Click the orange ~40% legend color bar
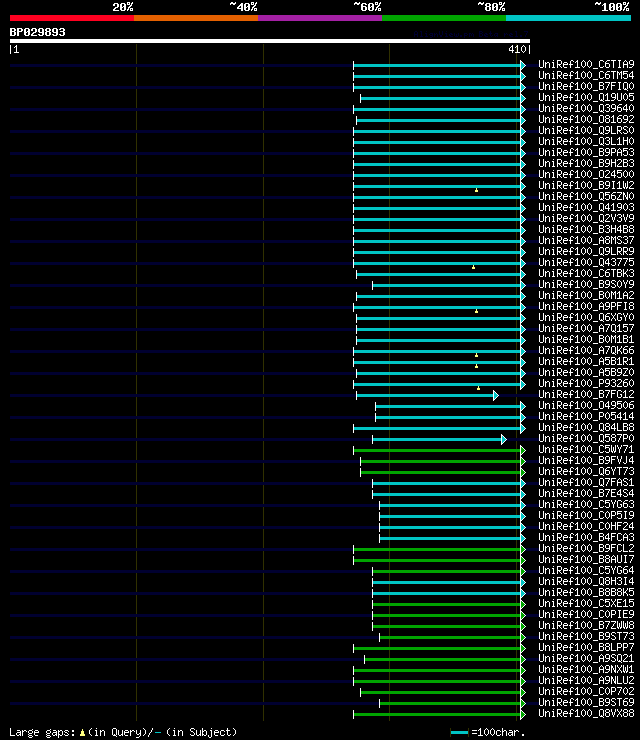Screen dimensions: 640x740 196,18
